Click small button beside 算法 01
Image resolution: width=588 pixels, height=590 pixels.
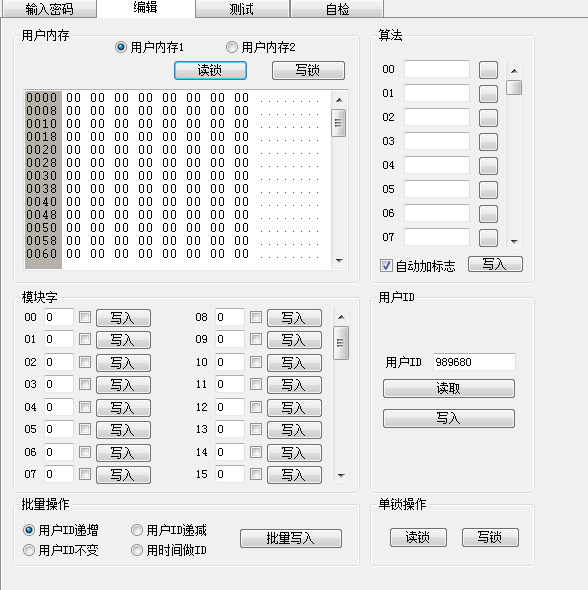pos(488,94)
